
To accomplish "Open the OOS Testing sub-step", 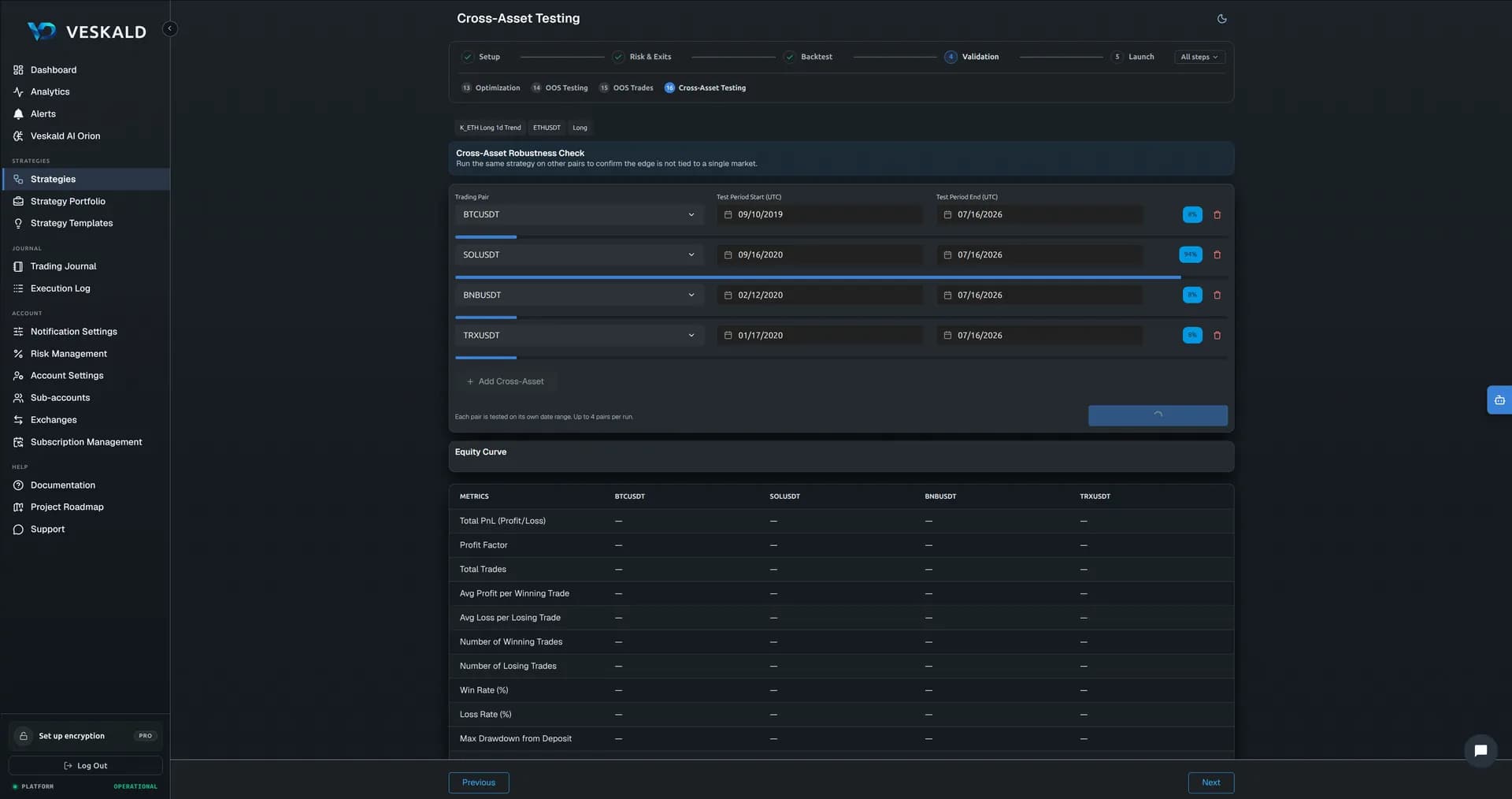I will (559, 87).
